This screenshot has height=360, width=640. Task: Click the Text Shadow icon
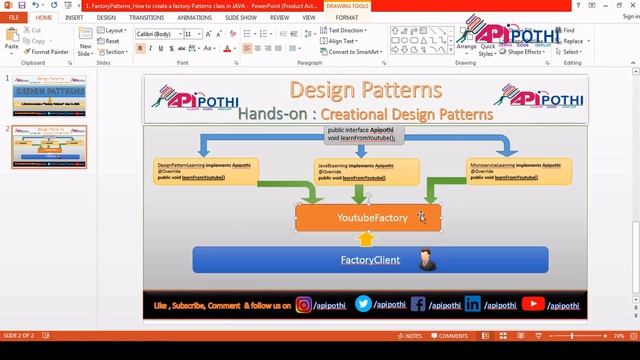click(x=171, y=49)
